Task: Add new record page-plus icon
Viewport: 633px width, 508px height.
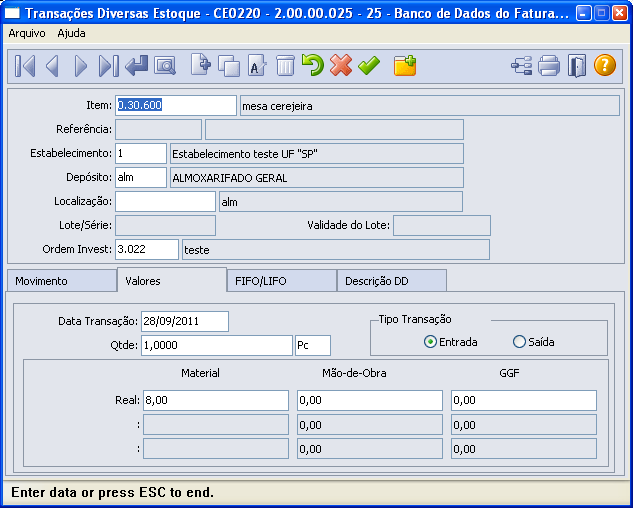Action: pyautogui.click(x=201, y=65)
